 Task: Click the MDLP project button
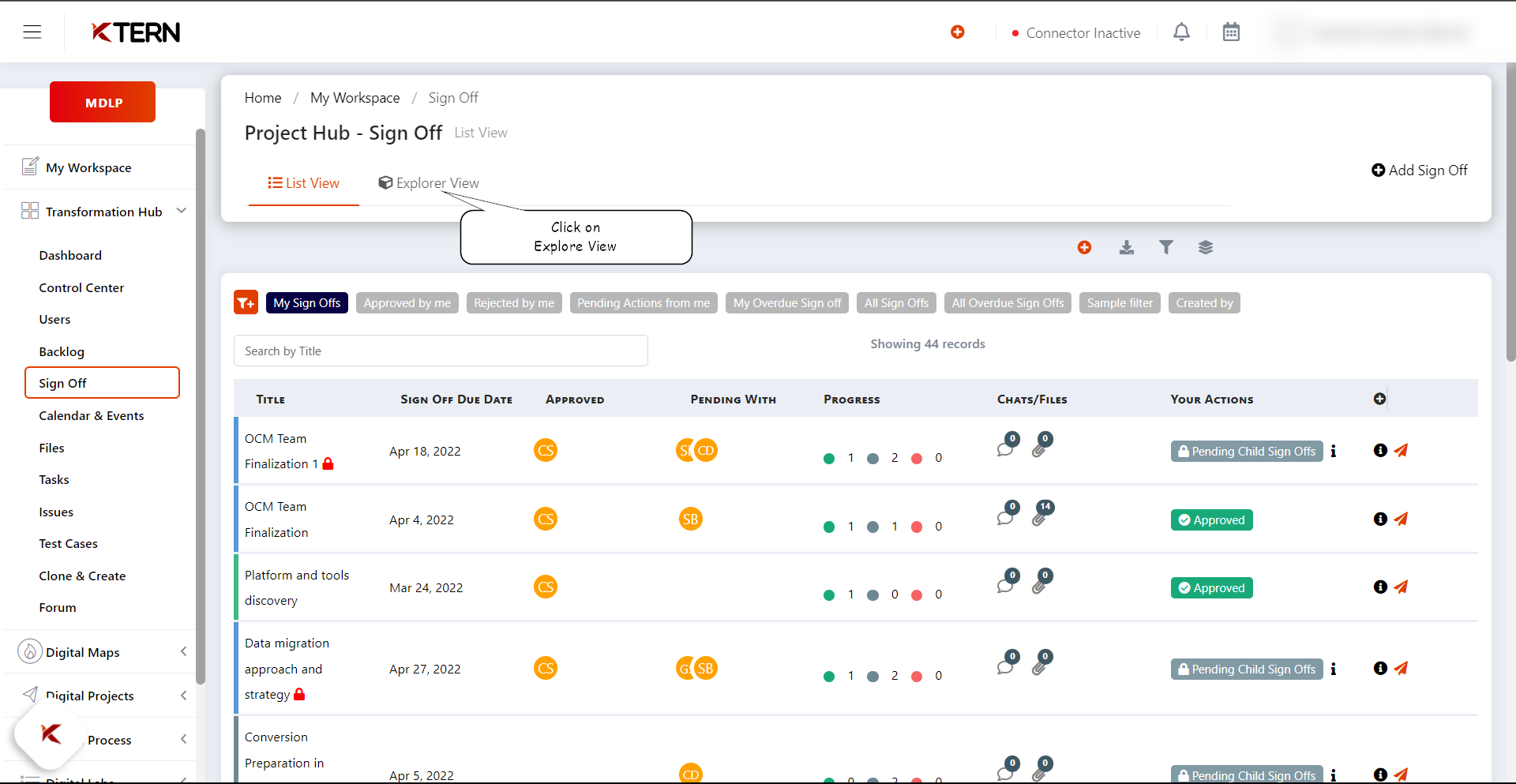(x=103, y=102)
